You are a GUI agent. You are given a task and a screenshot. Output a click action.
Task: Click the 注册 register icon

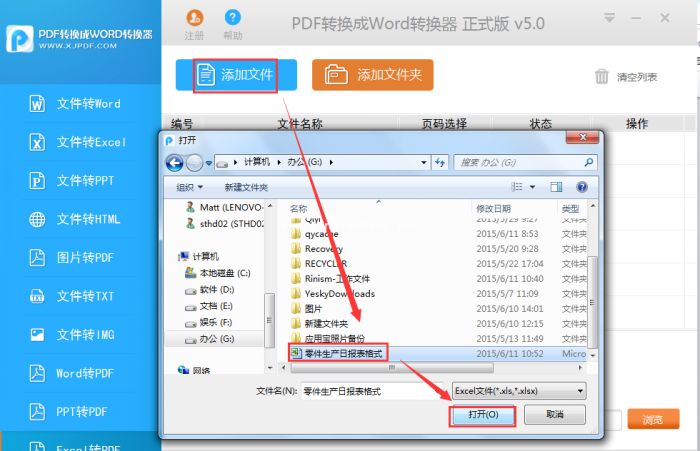click(194, 18)
